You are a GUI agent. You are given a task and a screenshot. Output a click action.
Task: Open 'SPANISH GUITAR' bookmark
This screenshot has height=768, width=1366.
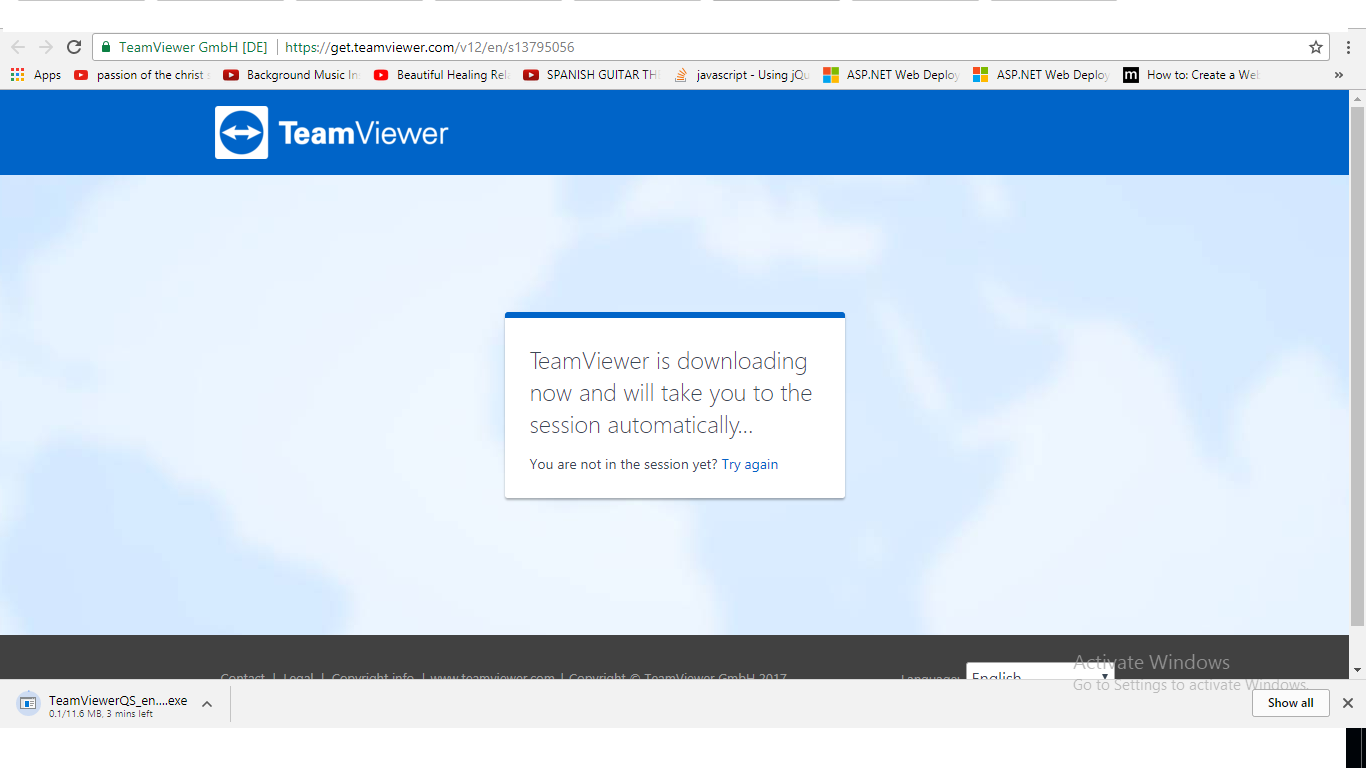tap(591, 75)
